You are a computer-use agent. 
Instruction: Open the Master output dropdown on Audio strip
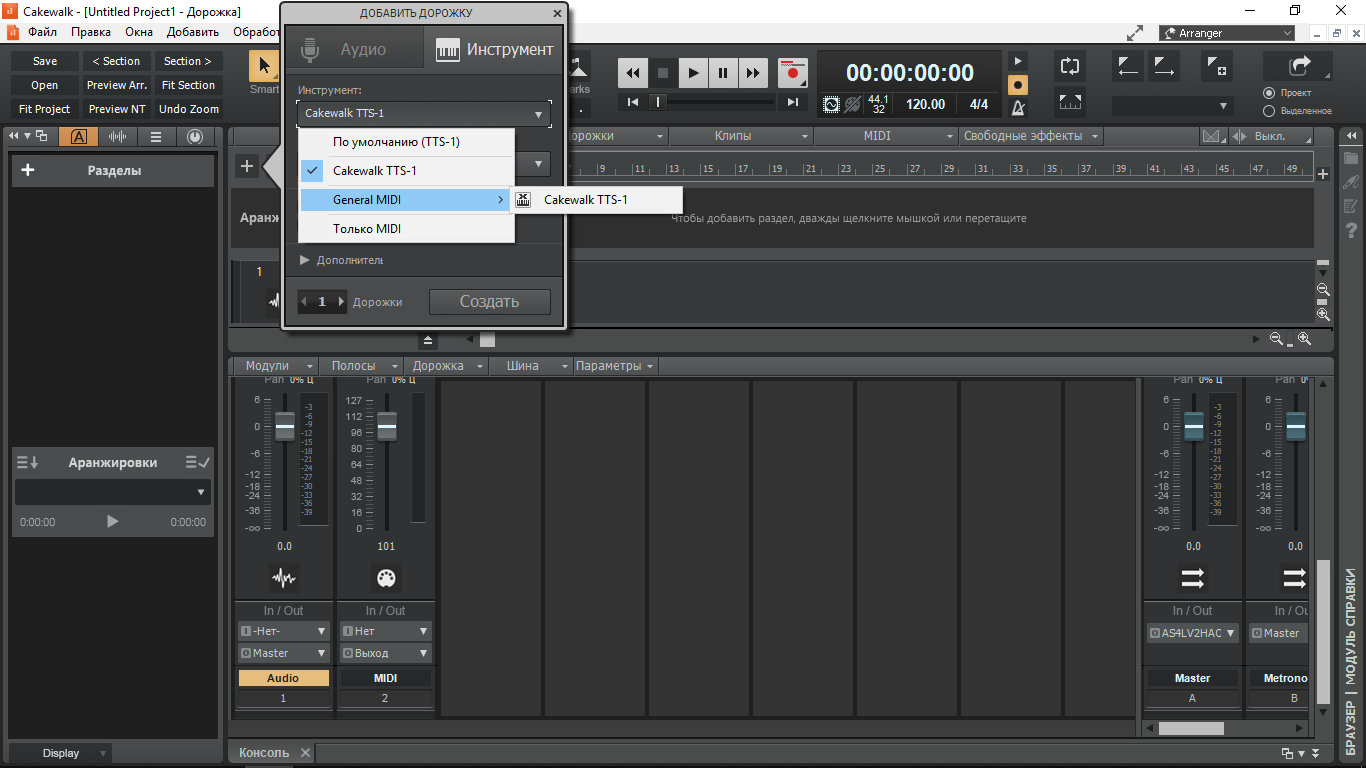[x=284, y=653]
